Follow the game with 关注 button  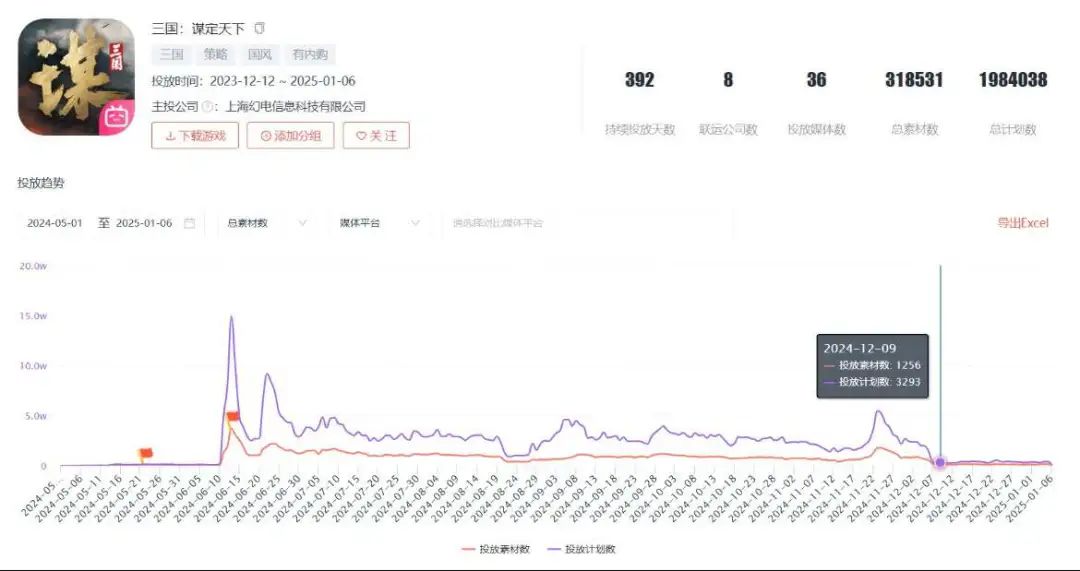(376, 136)
